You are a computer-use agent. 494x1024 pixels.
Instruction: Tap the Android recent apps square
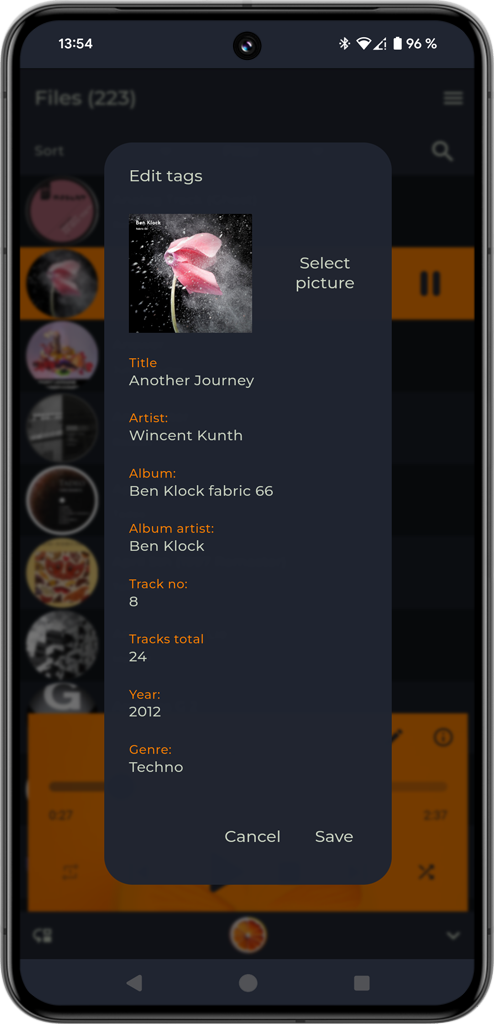pyautogui.click(x=361, y=983)
